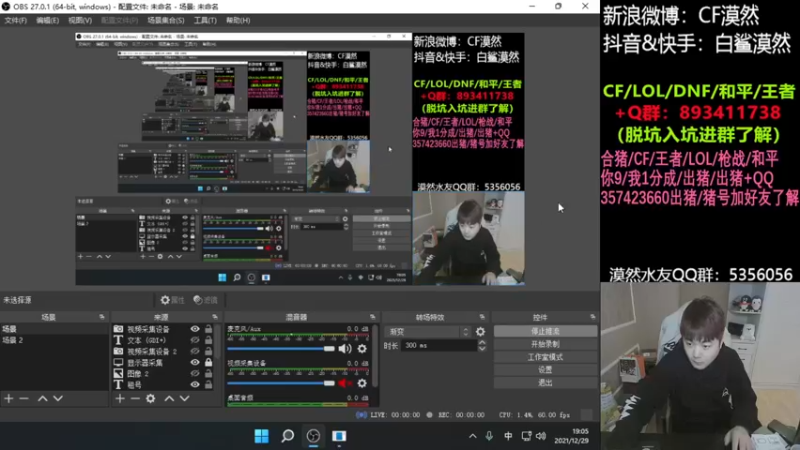The image size is (800, 450).
Task: Move scene up with arrow
Action: (42, 398)
